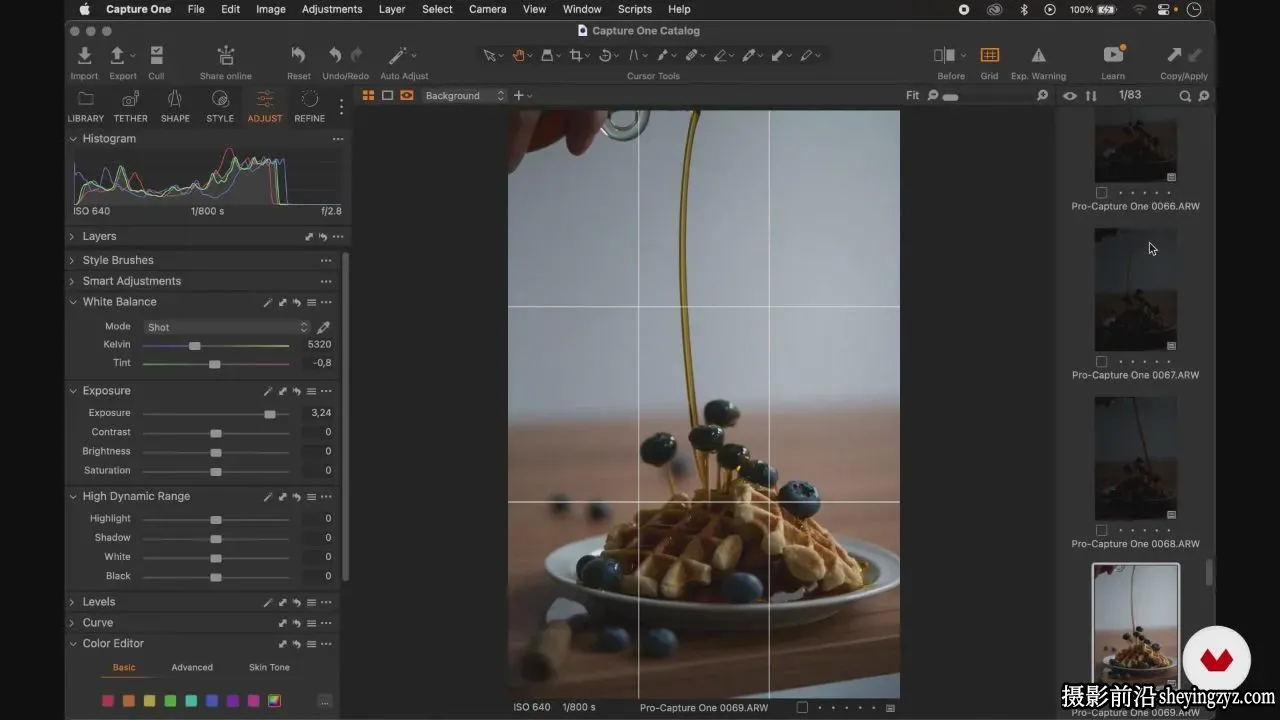Switch viewer to multi-view grid icon
The image size is (1280, 720).
[x=368, y=96]
